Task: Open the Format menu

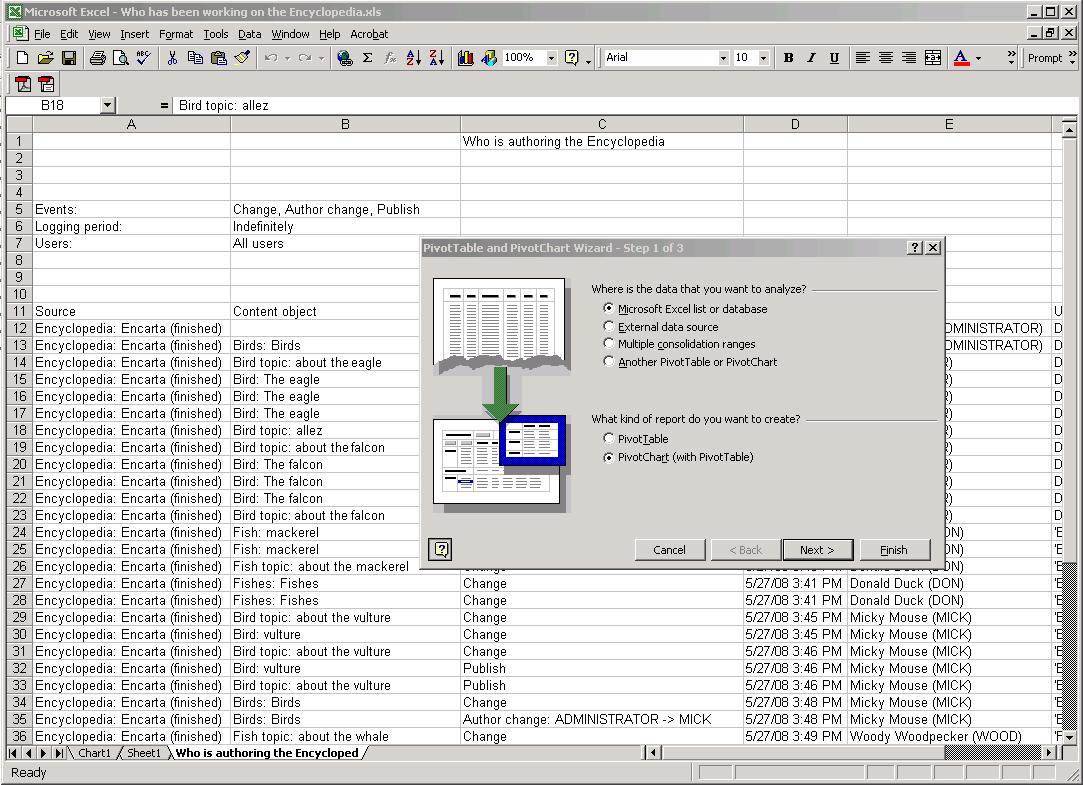Action: [x=176, y=34]
